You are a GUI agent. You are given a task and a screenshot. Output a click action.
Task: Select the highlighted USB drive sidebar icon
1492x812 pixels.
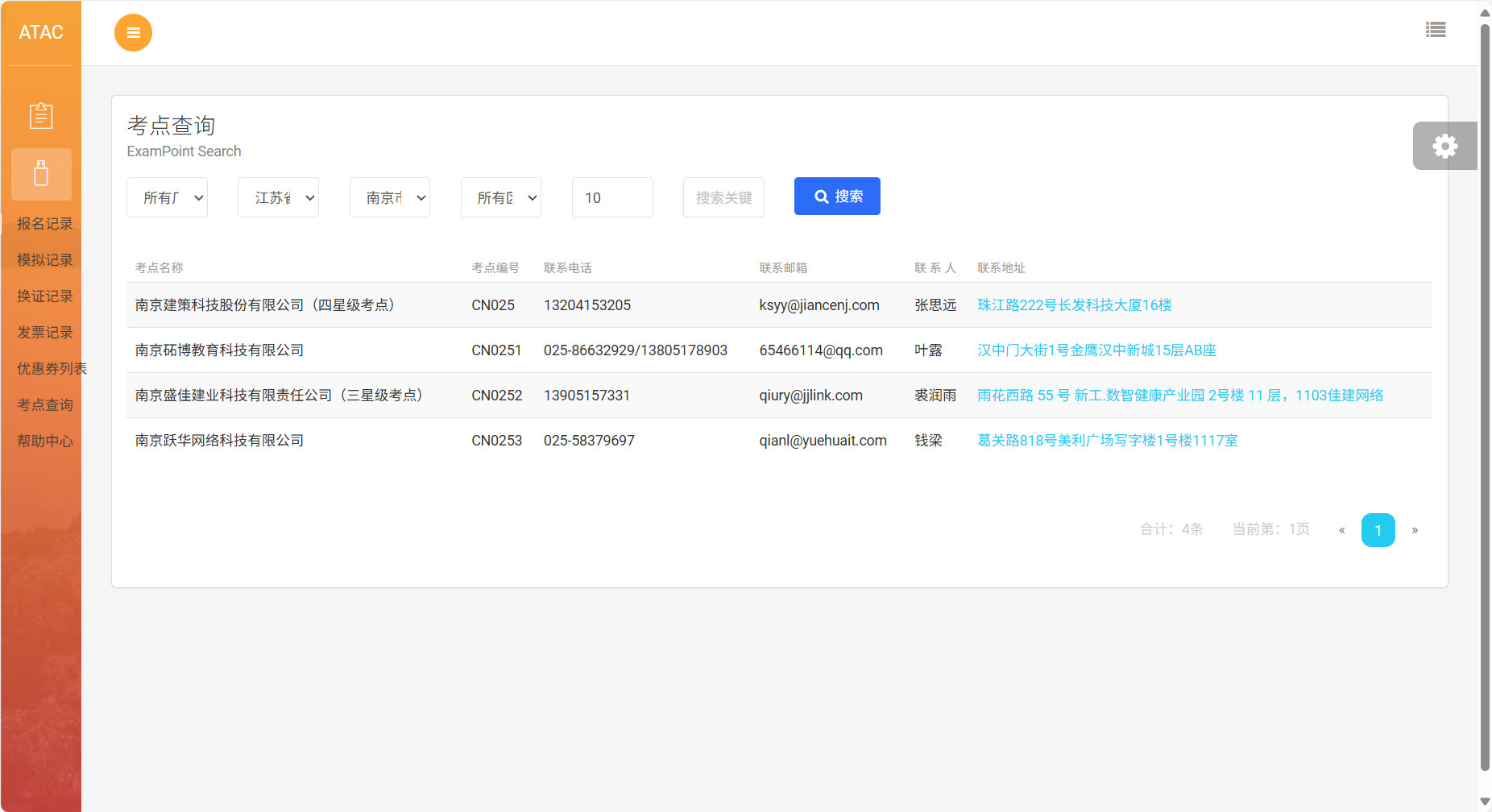[x=41, y=174]
